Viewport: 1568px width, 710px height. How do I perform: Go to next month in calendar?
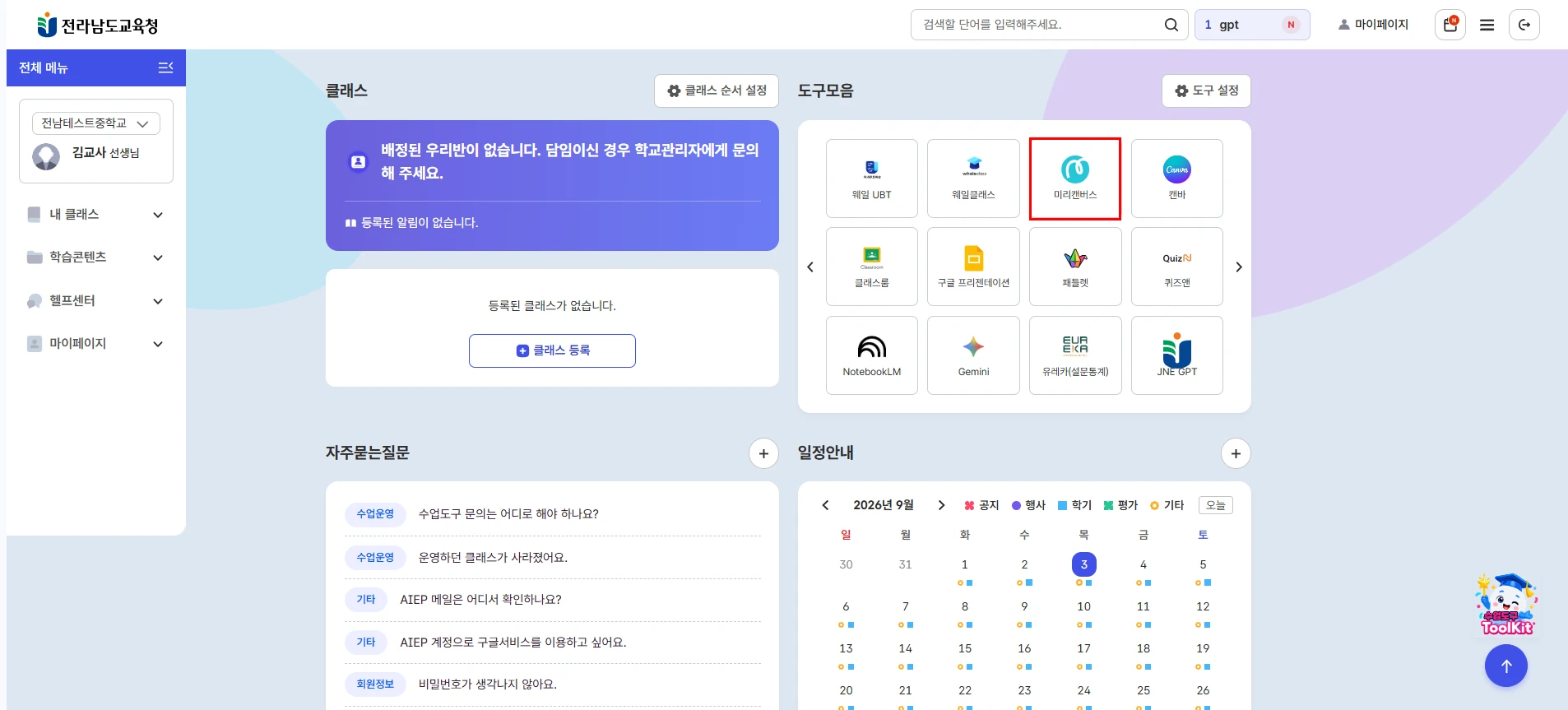pos(941,505)
